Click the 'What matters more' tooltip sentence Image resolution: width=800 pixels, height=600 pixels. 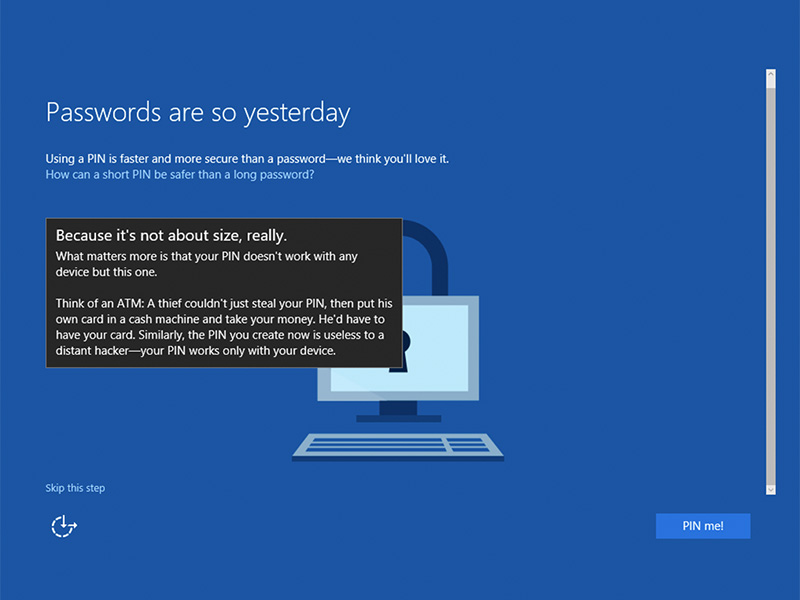206,256
